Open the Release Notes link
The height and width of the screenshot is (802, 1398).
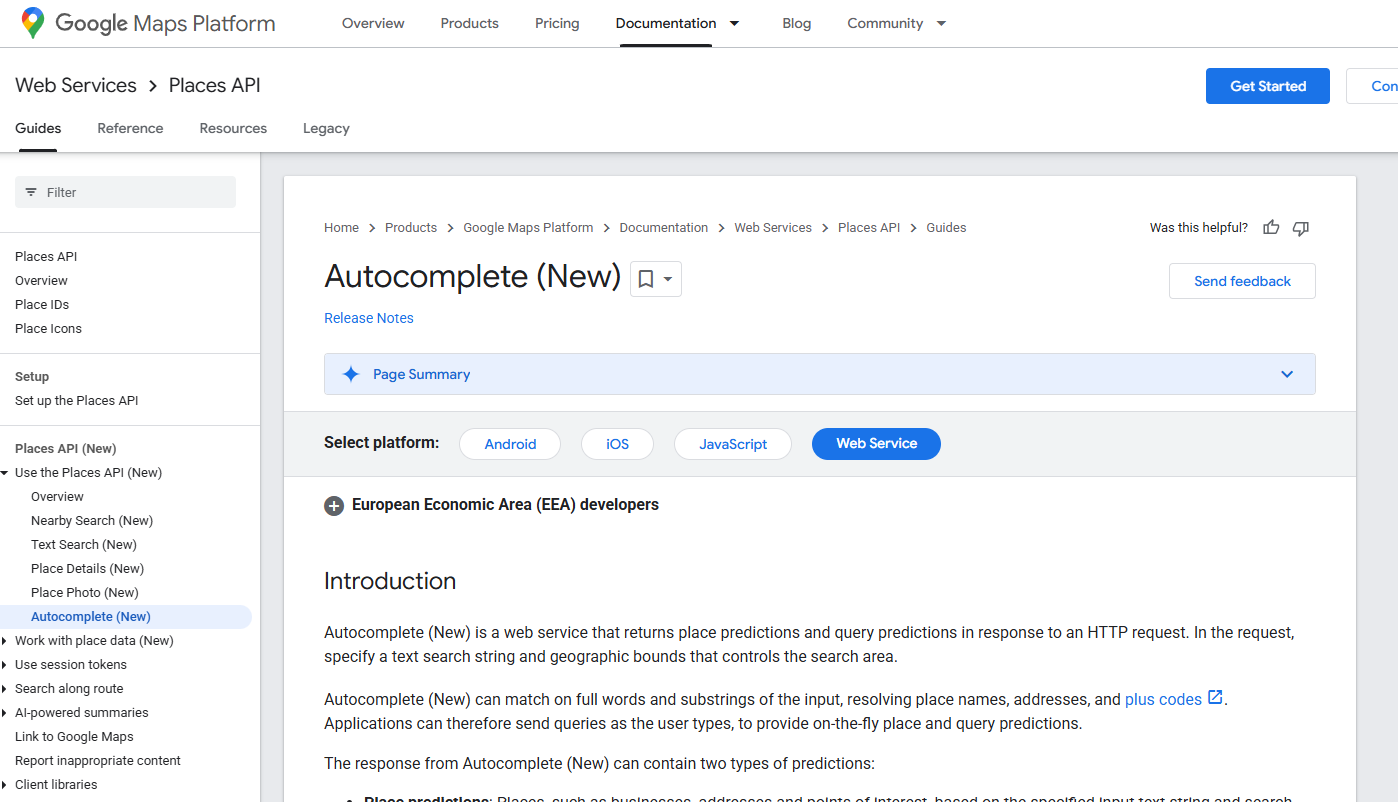(x=368, y=317)
